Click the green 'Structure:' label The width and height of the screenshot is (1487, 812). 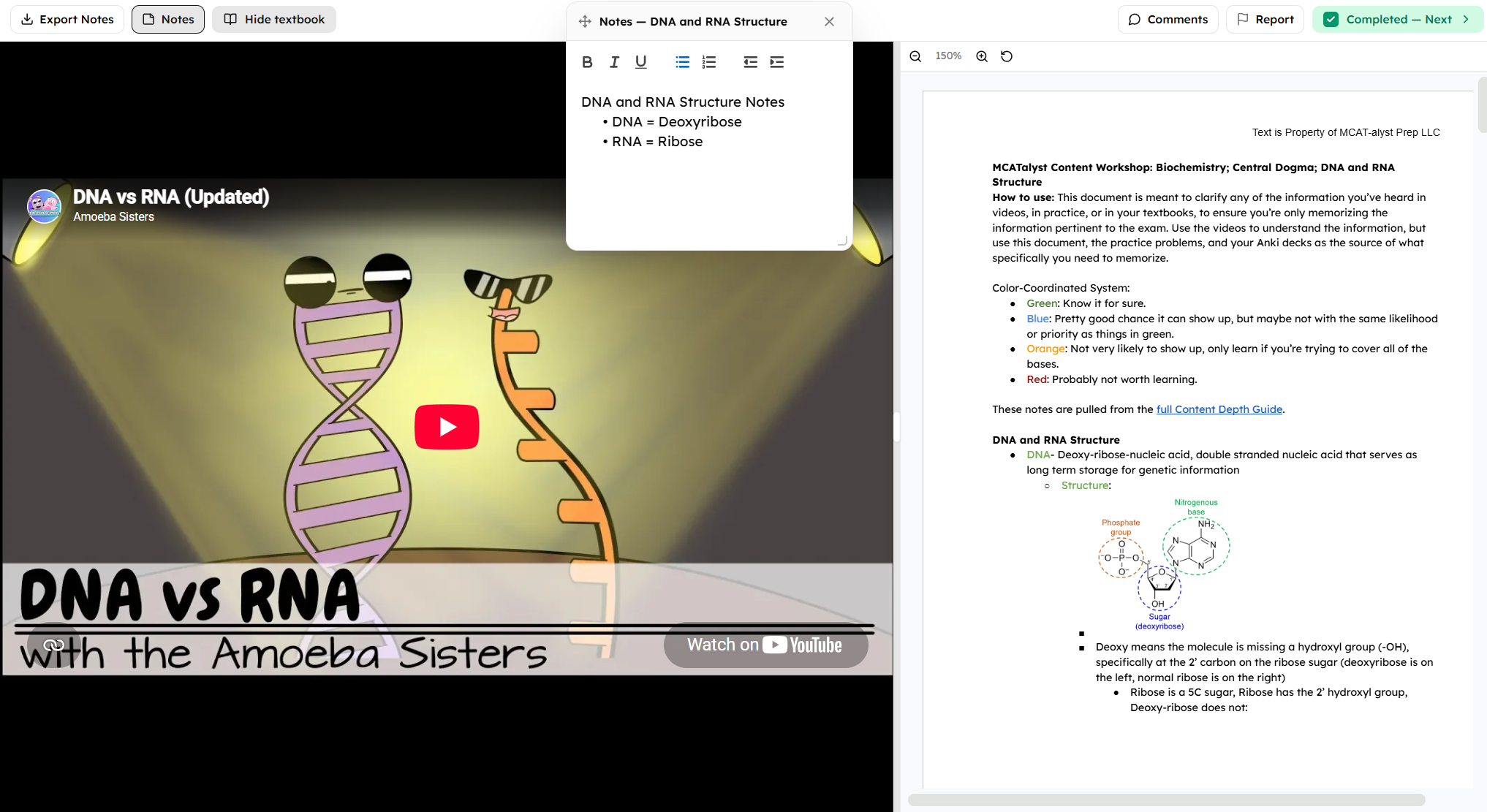[1086, 486]
